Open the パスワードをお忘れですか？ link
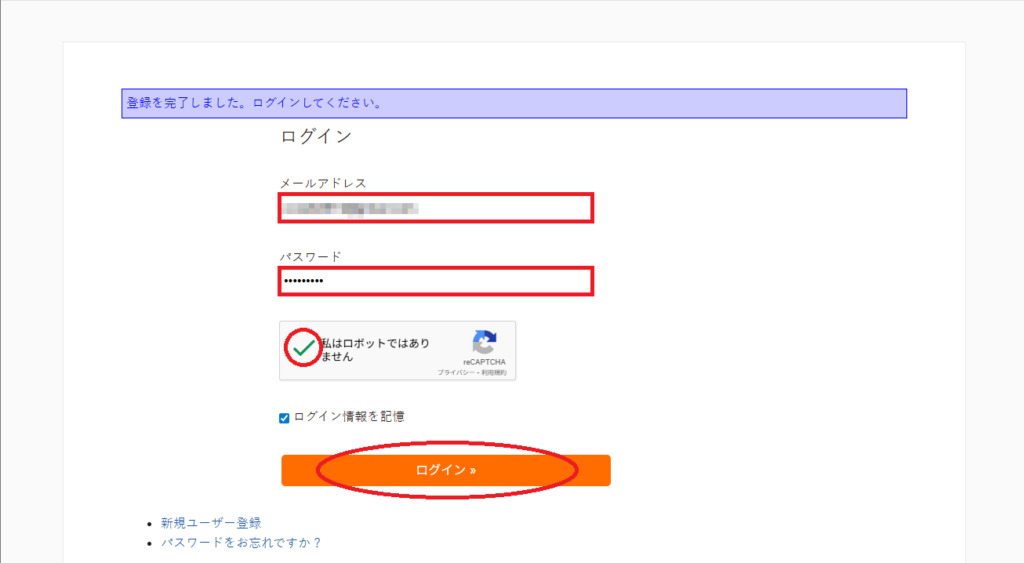Image resolution: width=1024 pixels, height=563 pixels. [241, 543]
